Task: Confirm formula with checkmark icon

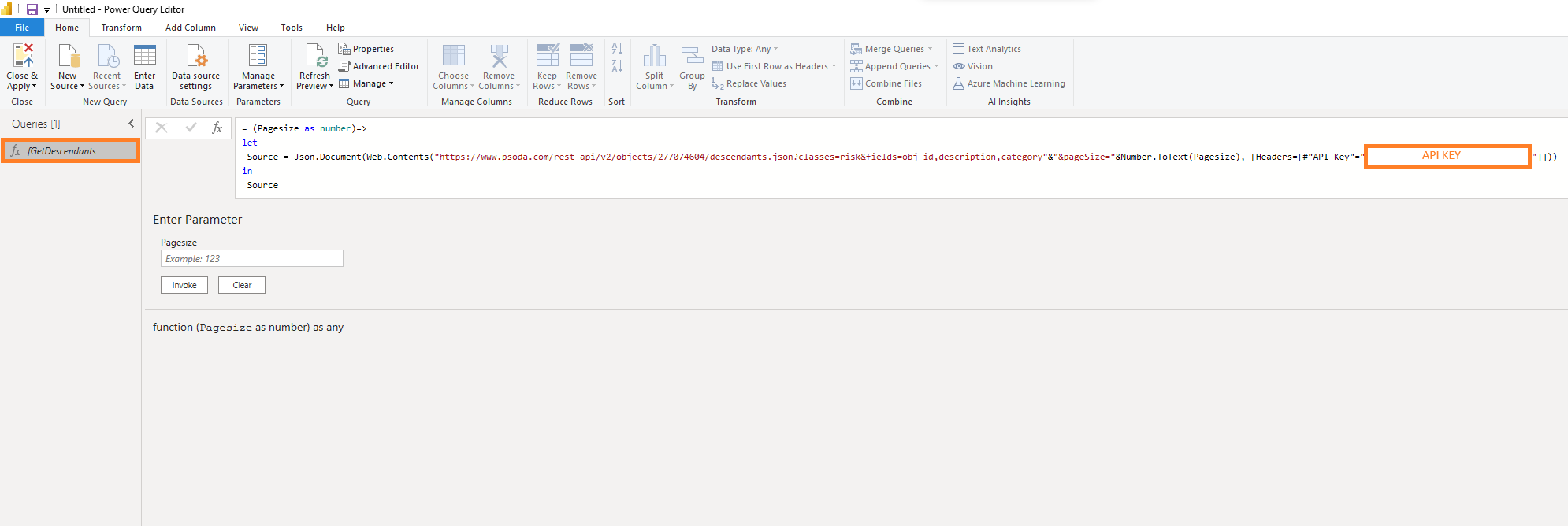Action: coord(191,128)
